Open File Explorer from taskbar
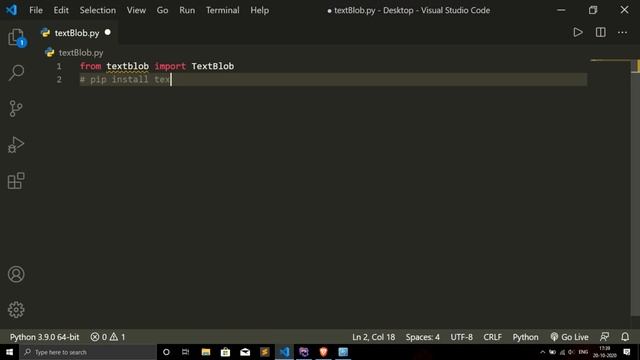The width and height of the screenshot is (640, 360). coord(205,352)
